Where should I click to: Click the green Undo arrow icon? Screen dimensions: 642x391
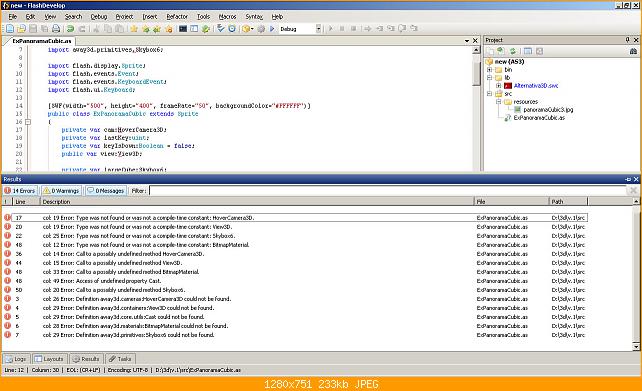coord(70,29)
